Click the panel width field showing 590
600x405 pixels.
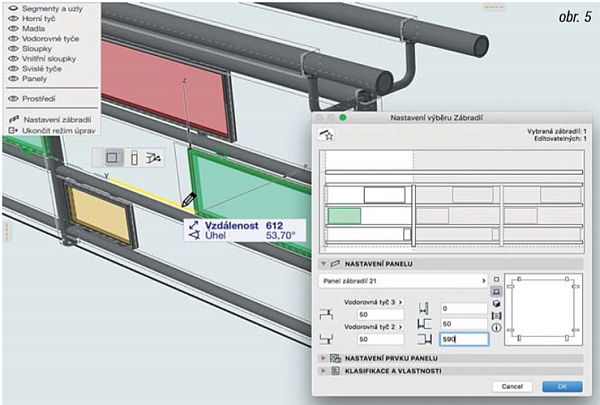[449, 340]
